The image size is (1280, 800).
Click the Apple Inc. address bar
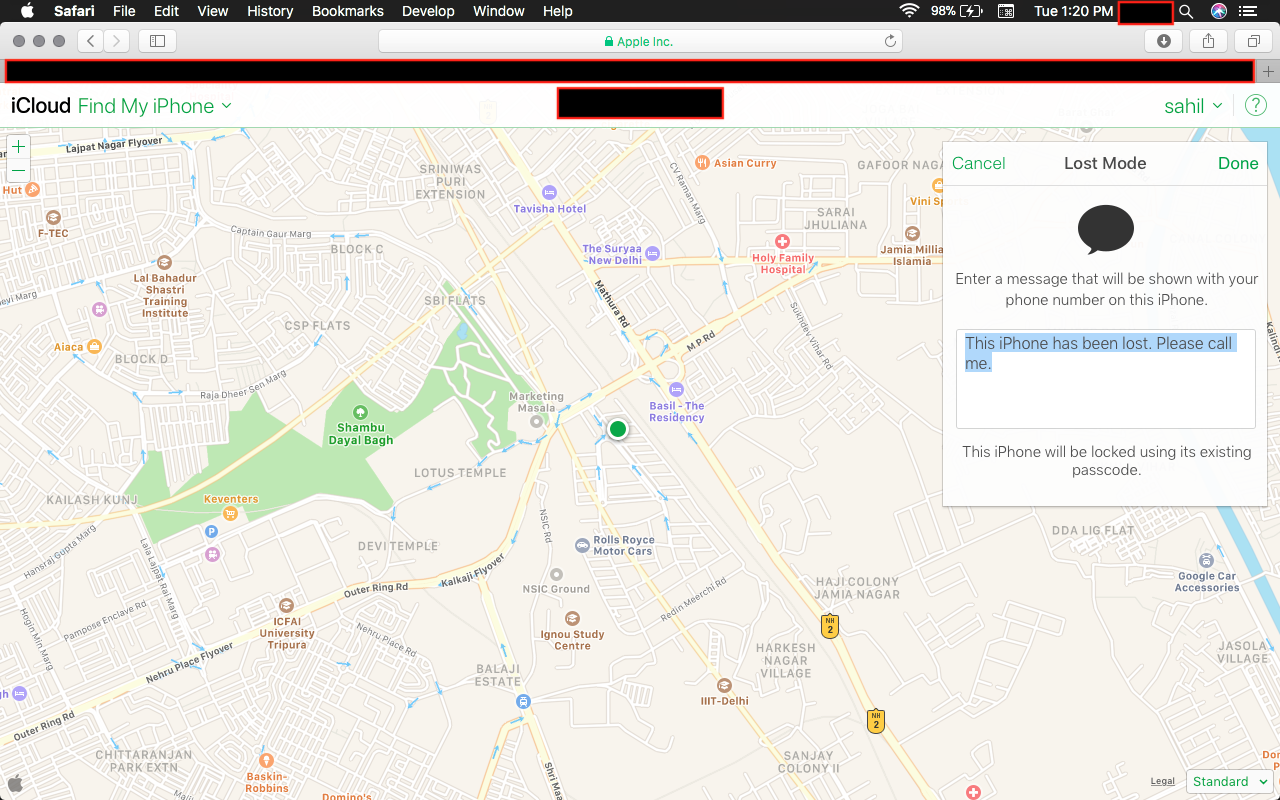[640, 41]
